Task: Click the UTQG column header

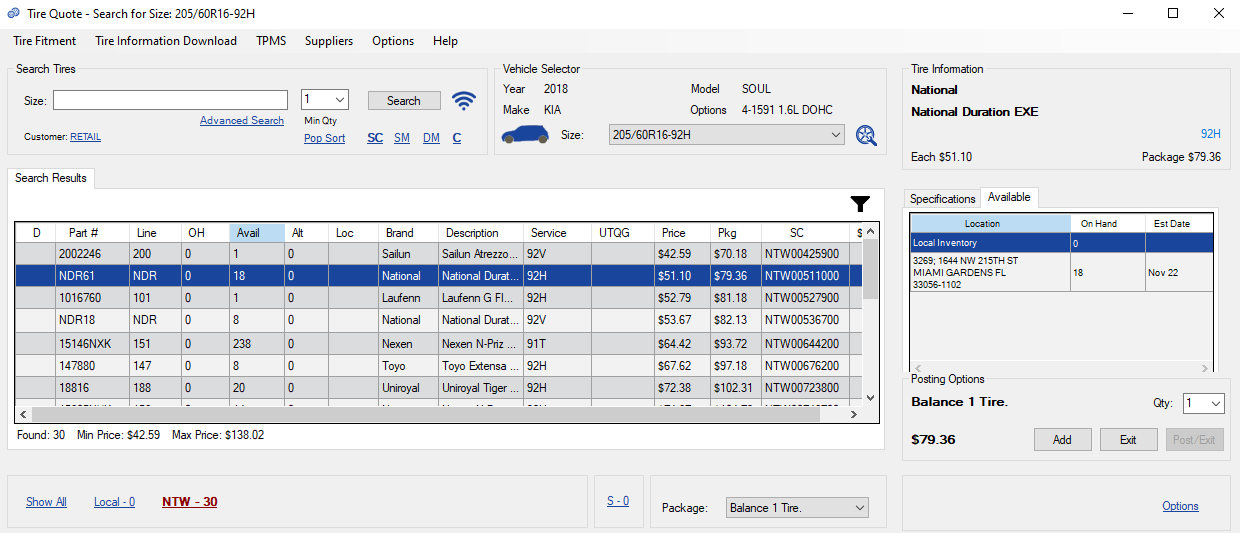Action: point(623,233)
